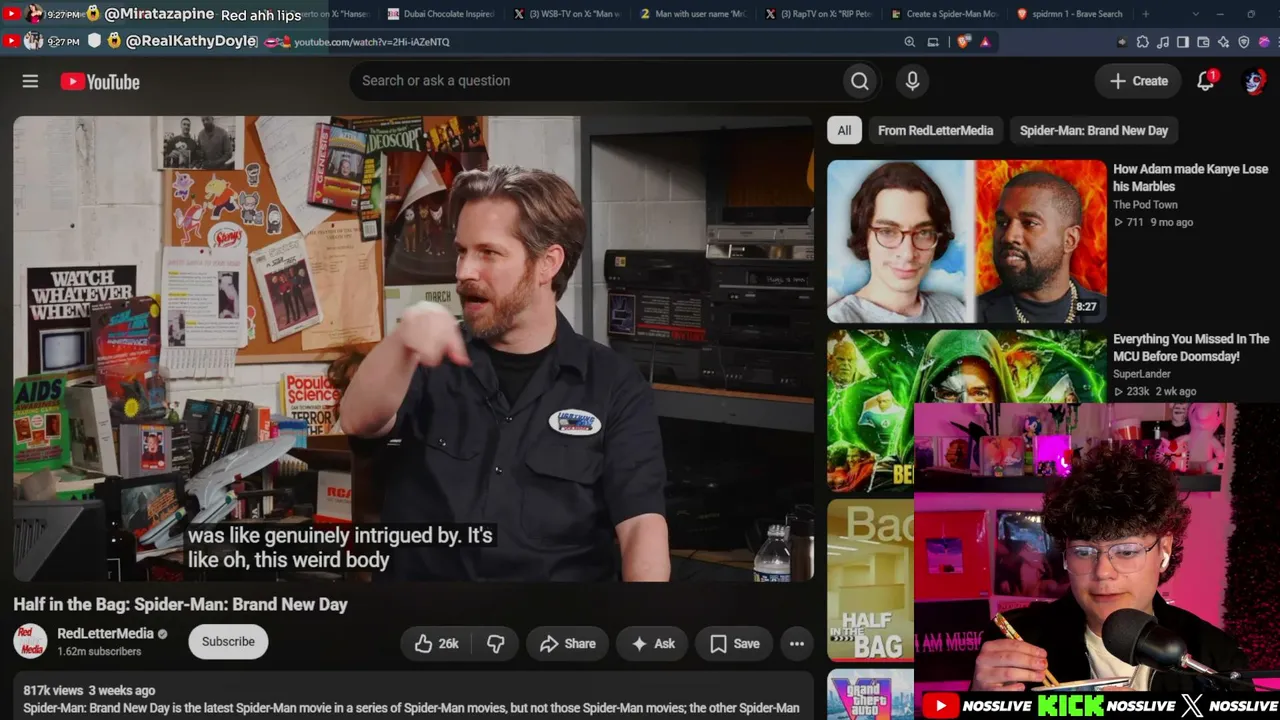Viewport: 1280px width, 720px height.
Task: Click the video title 'Half in the Bag: Spider-Man'
Action: [x=180, y=604]
